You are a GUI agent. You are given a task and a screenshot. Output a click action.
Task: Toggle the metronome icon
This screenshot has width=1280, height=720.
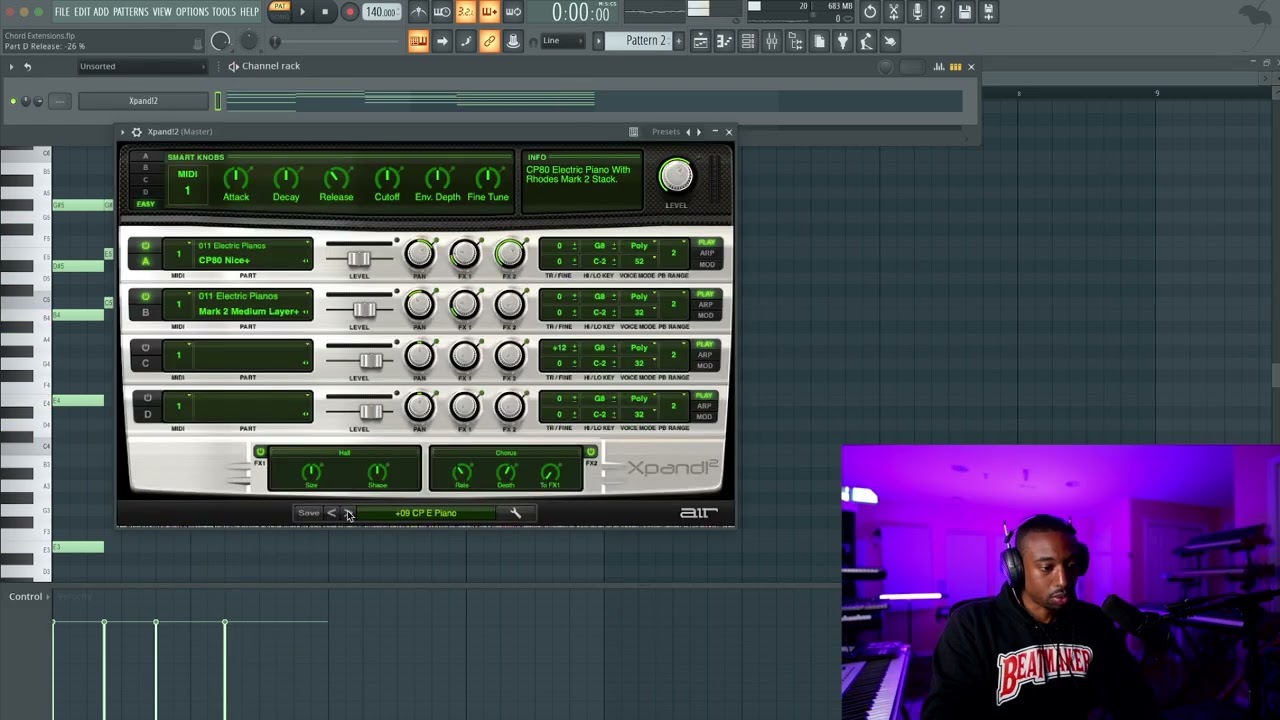pos(418,12)
